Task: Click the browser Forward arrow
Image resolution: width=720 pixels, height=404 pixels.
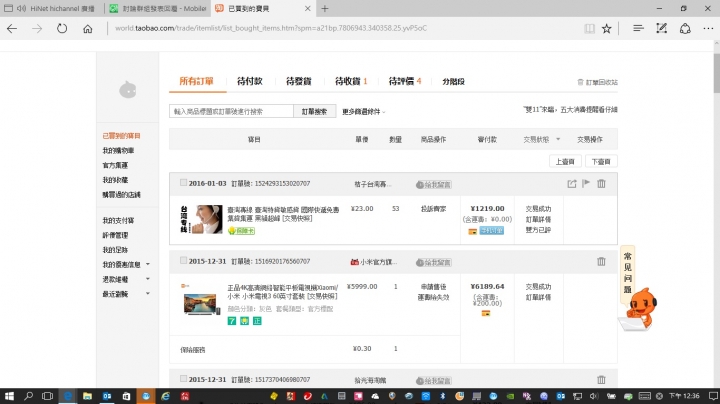Action: point(37,28)
